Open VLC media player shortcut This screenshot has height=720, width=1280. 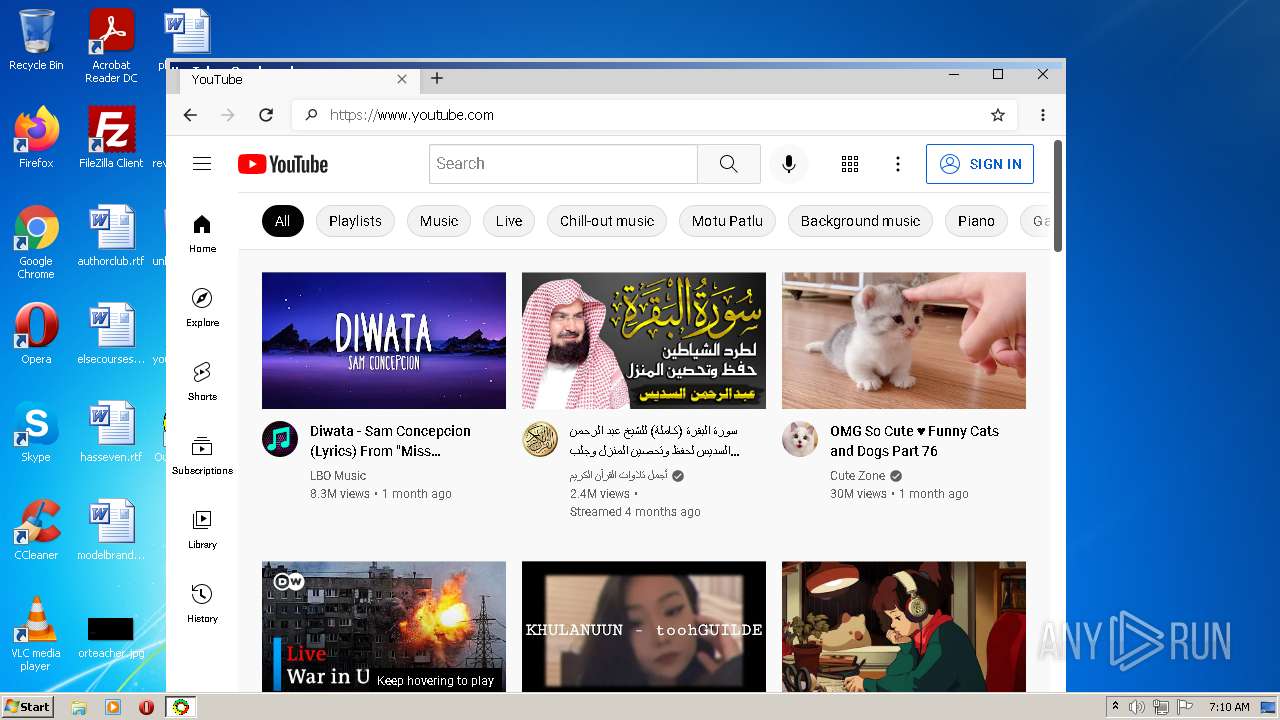pos(36,635)
